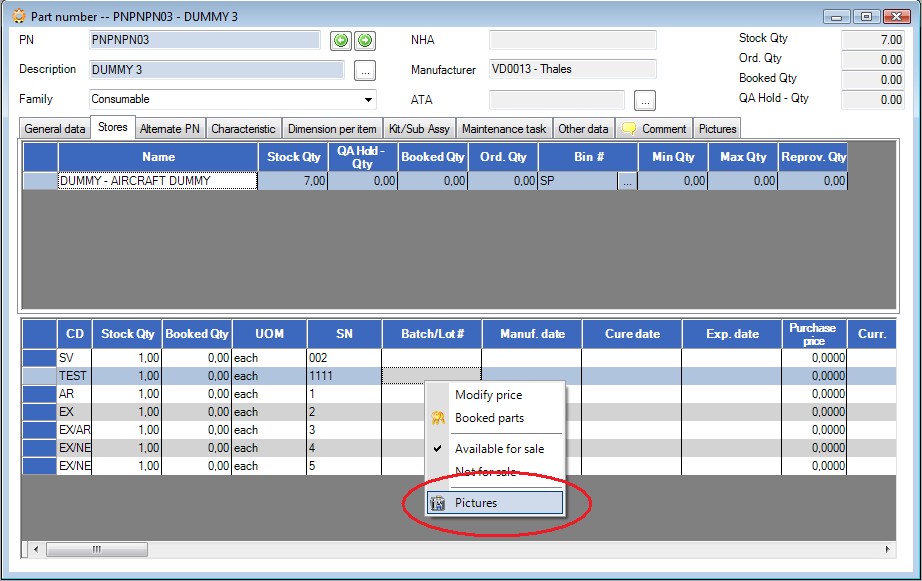922x581 pixels.
Task: Open the Alternate PN tab
Action: pos(170,129)
